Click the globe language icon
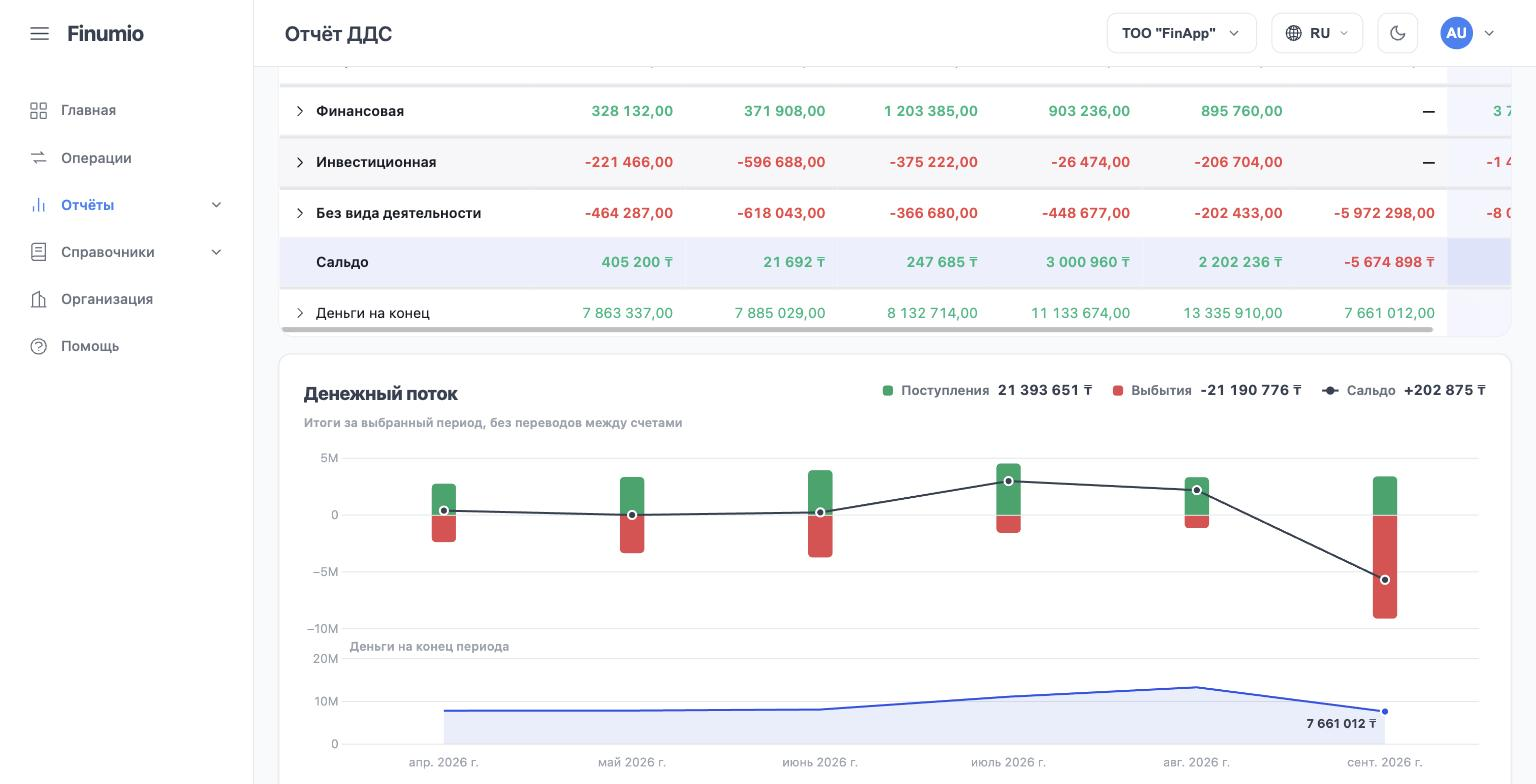Image resolution: width=1536 pixels, height=784 pixels. click(x=1293, y=33)
